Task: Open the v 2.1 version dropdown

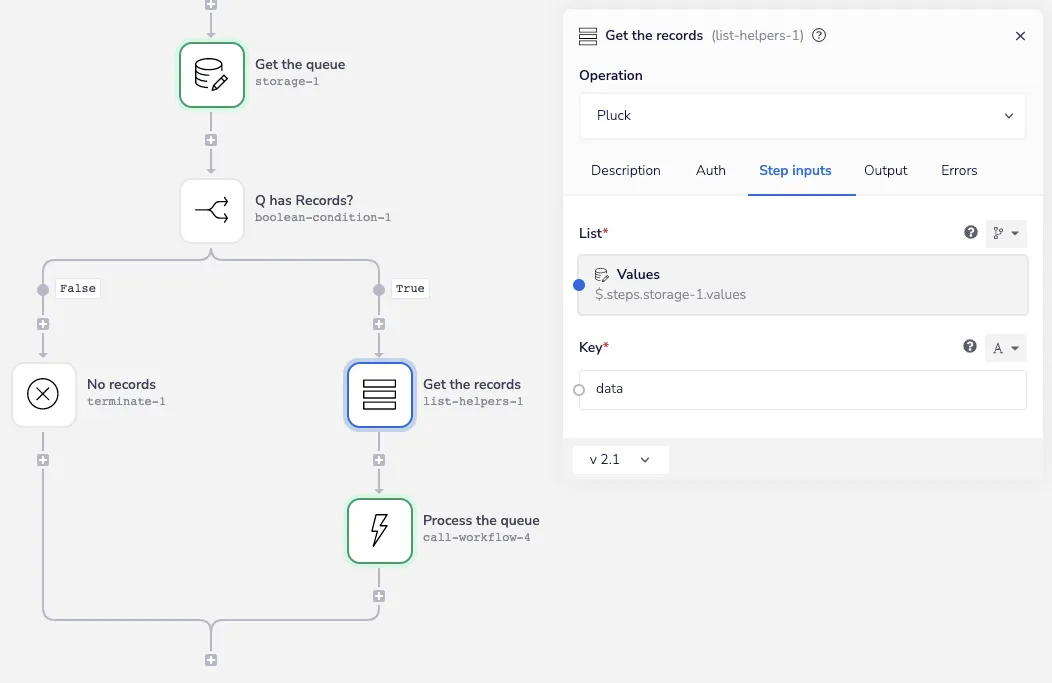Action: [621, 460]
